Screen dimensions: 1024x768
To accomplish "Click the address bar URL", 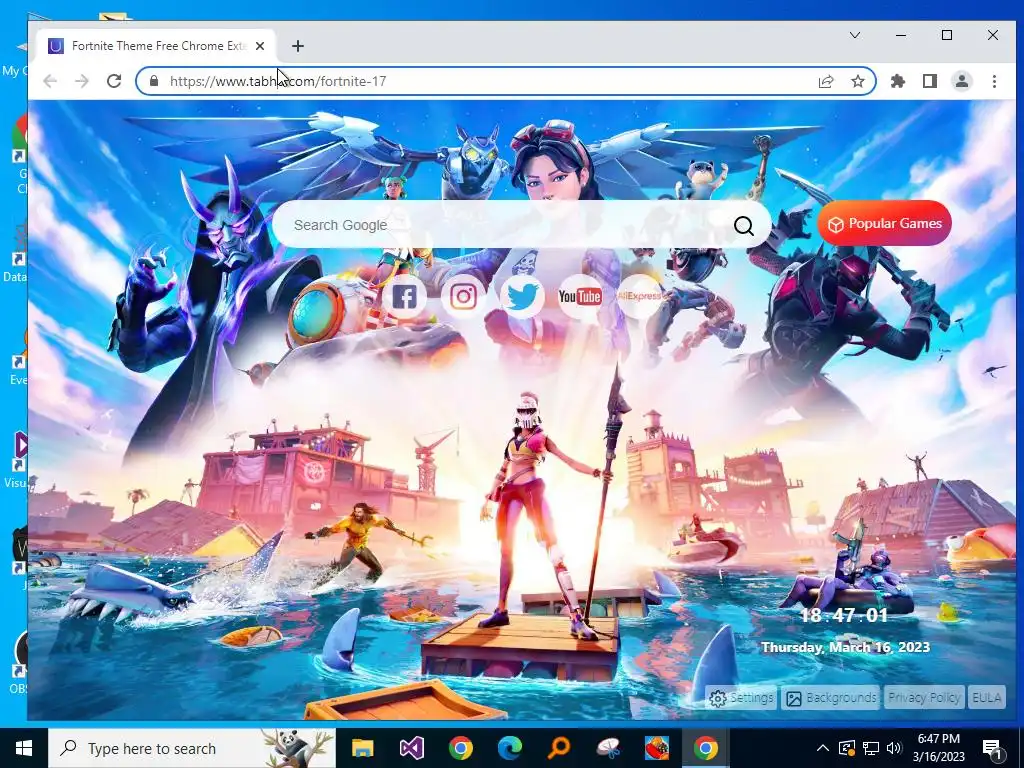I will [278, 81].
